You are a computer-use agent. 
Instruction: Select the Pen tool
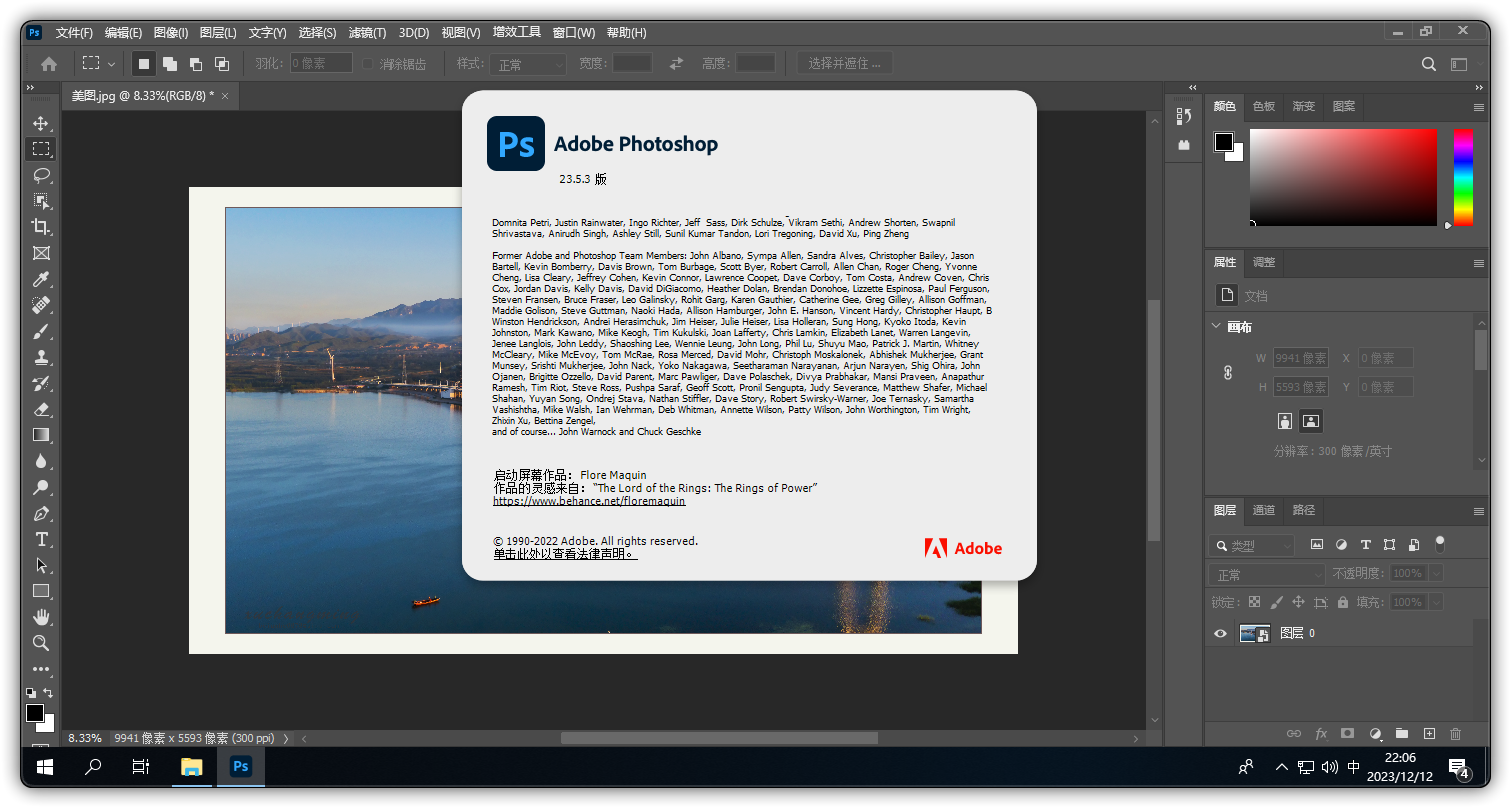coord(41,513)
